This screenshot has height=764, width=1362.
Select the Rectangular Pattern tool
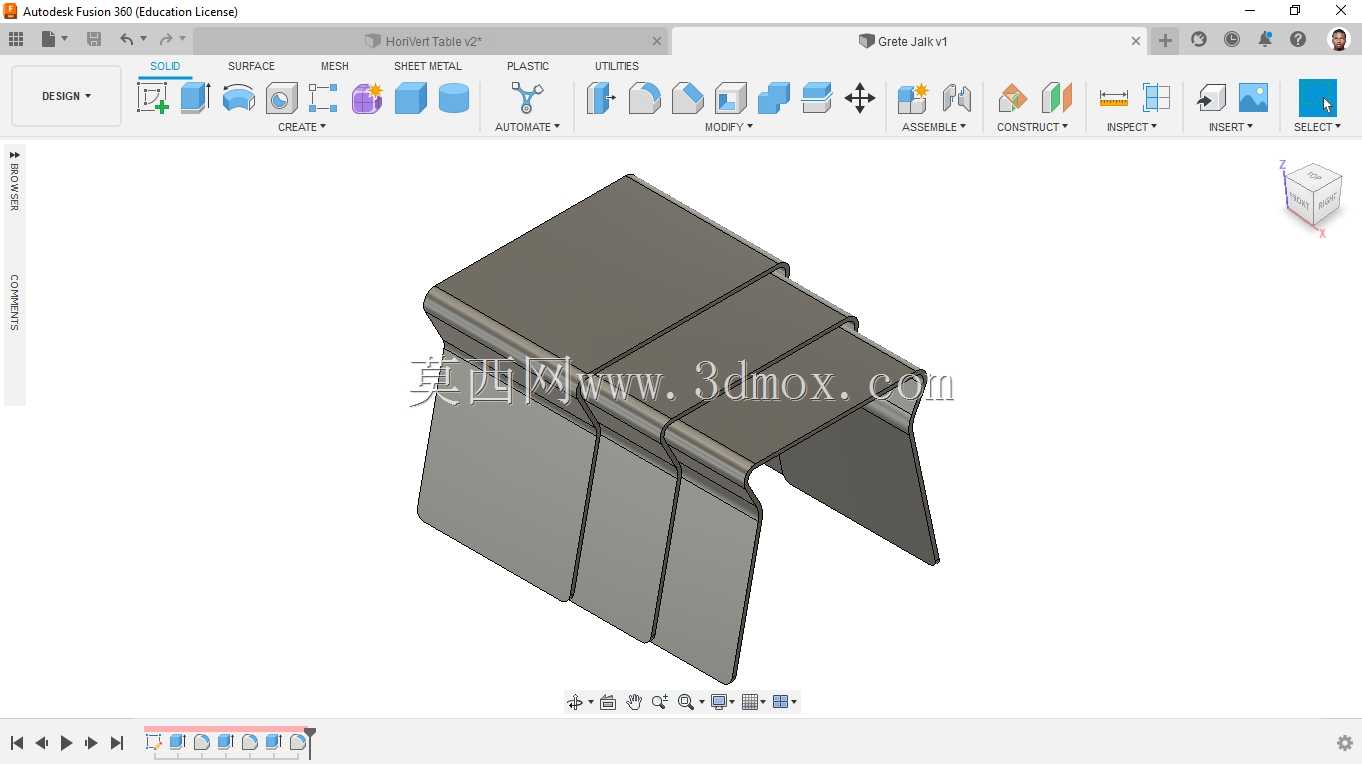pyautogui.click(x=323, y=98)
